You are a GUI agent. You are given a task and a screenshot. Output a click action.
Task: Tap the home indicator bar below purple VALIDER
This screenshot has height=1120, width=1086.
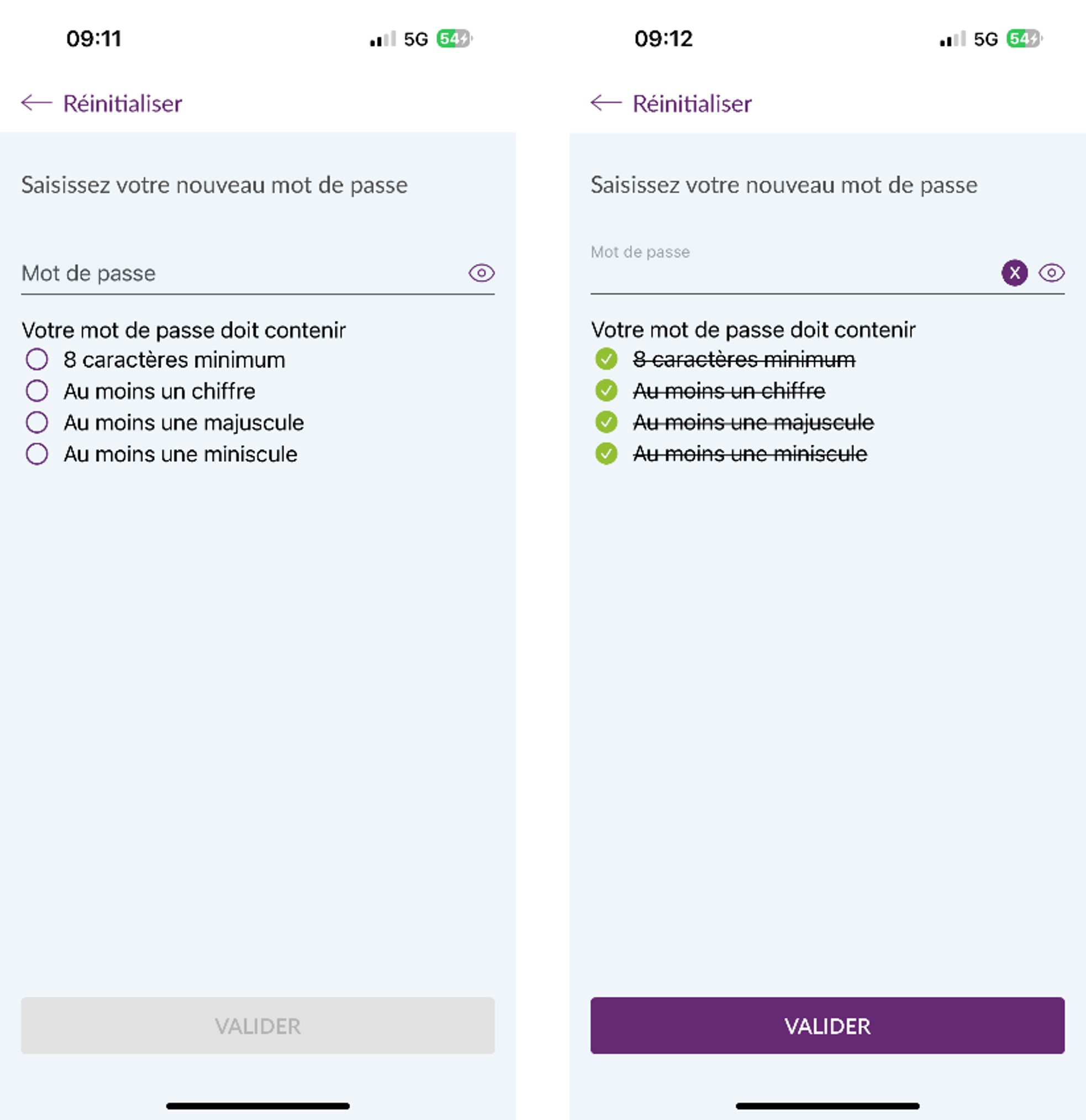pos(827,1106)
